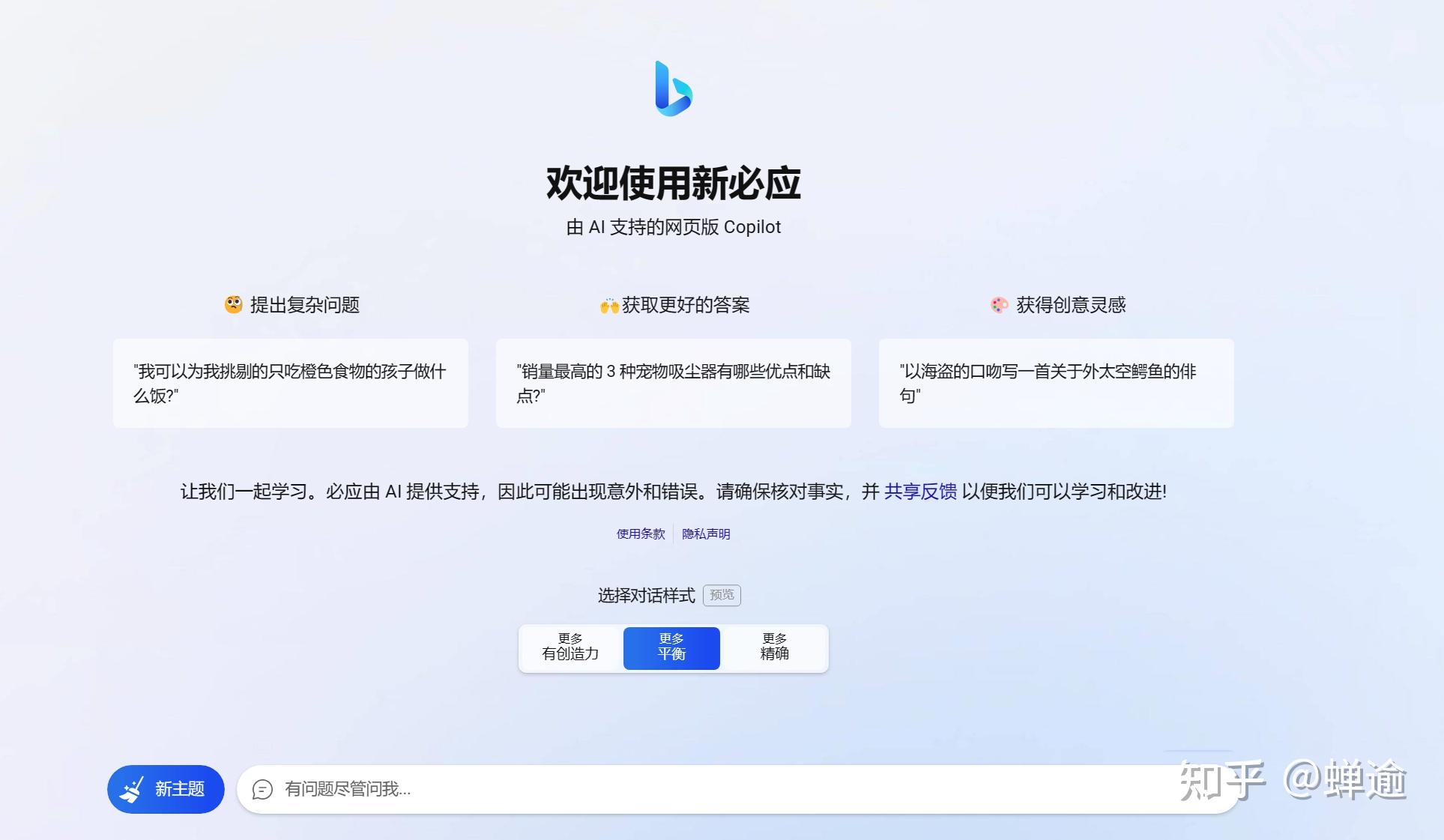Open the 使用条款 link

(x=639, y=534)
